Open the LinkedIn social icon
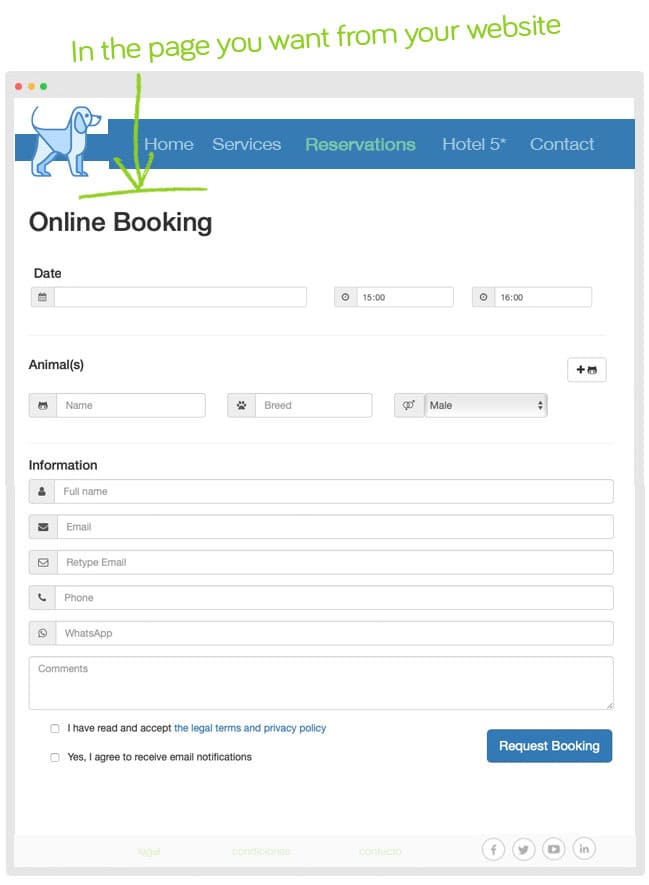649x885 pixels. (x=584, y=848)
